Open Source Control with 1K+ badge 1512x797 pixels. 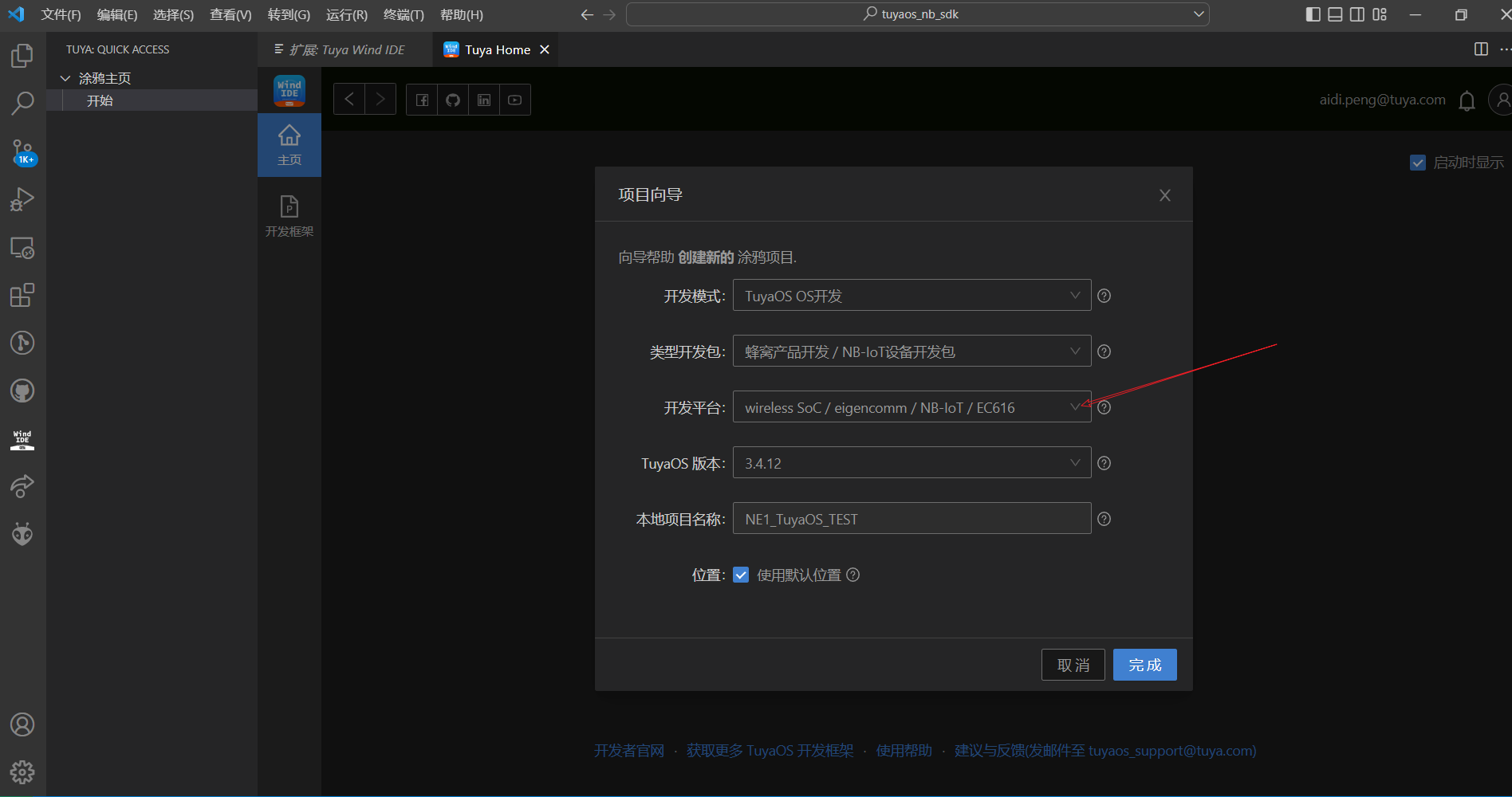pos(22,151)
